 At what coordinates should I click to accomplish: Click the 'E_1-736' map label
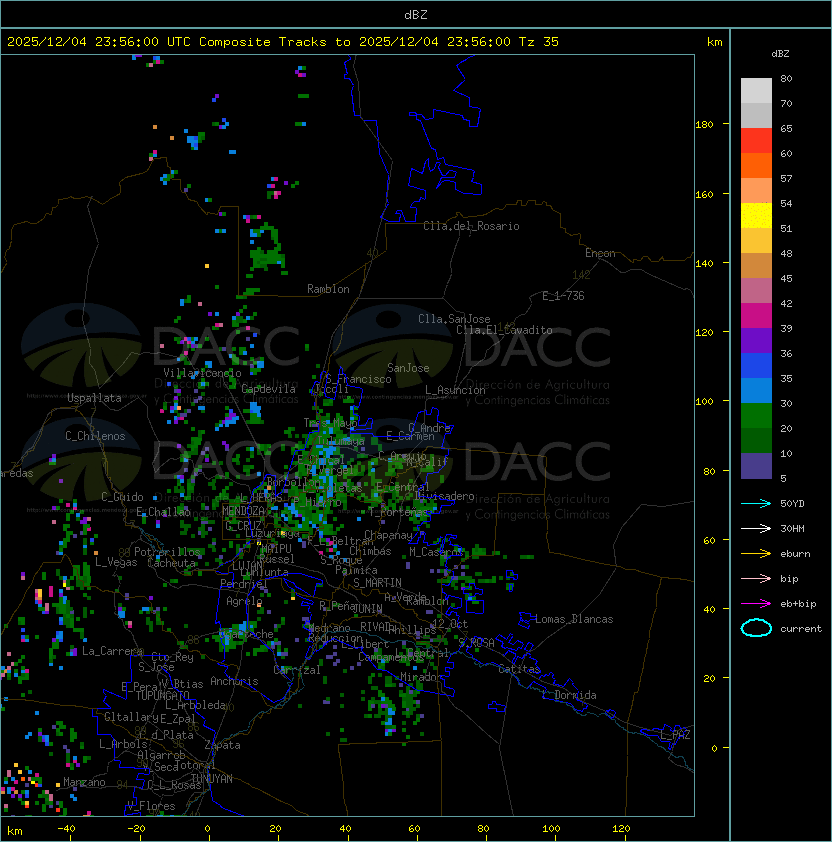(x=563, y=295)
